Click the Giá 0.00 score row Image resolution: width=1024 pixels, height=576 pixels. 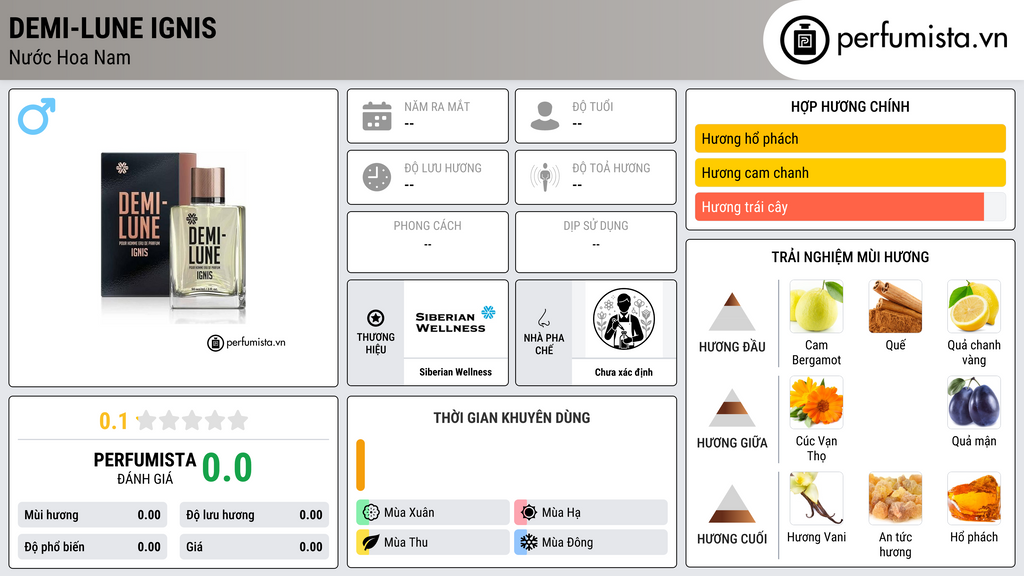click(254, 547)
